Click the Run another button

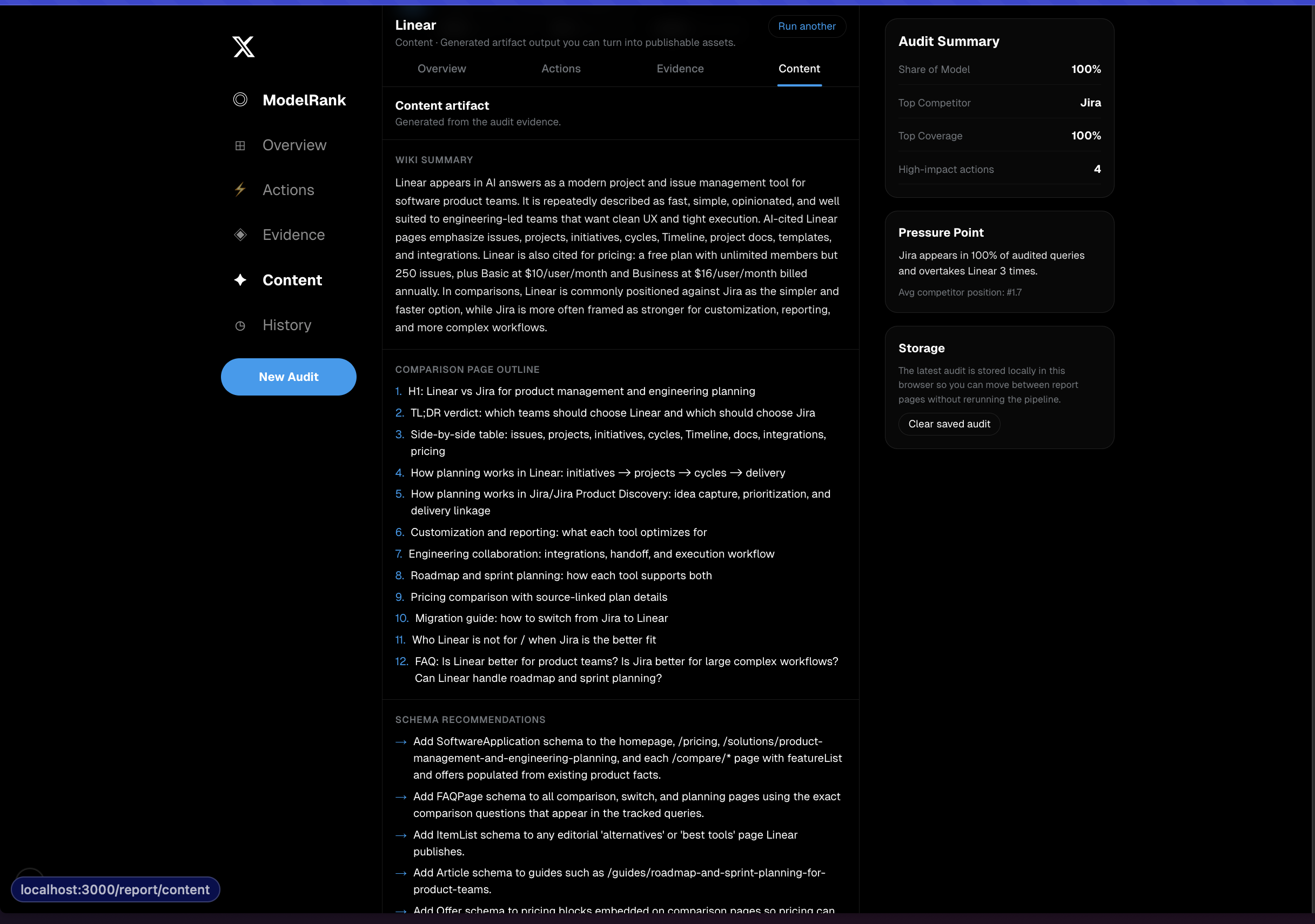click(807, 26)
